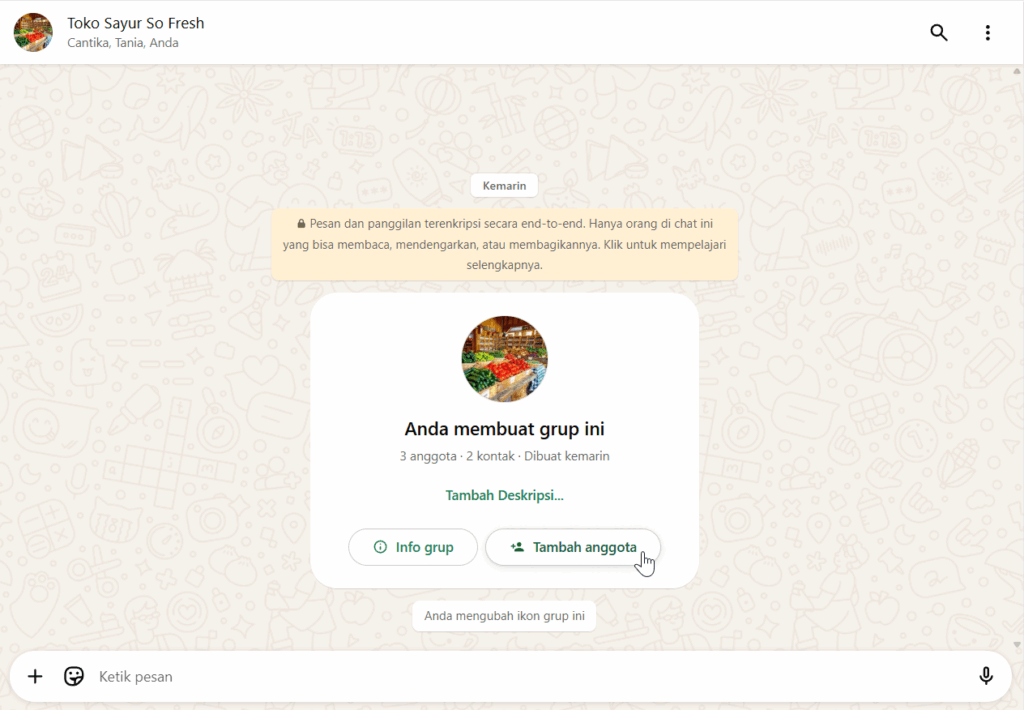This screenshot has height=710, width=1024.
Task: Click the plus attach icon by message box
Action: point(35,676)
